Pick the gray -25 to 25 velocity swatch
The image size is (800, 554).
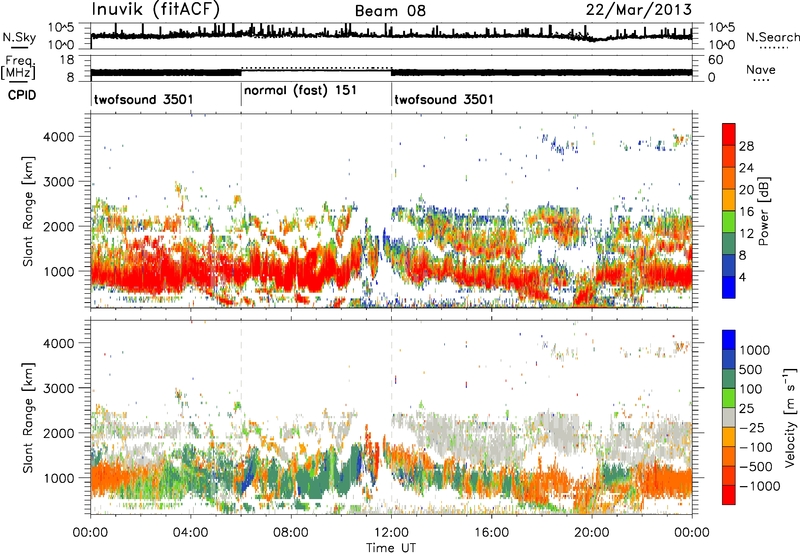click(x=729, y=418)
